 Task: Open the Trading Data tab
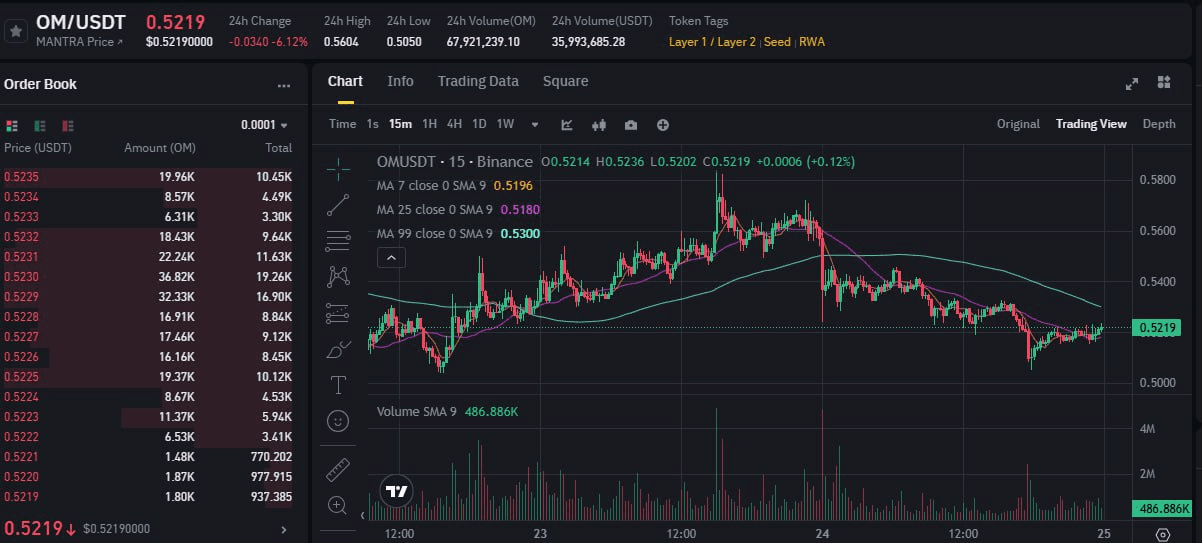click(x=478, y=81)
